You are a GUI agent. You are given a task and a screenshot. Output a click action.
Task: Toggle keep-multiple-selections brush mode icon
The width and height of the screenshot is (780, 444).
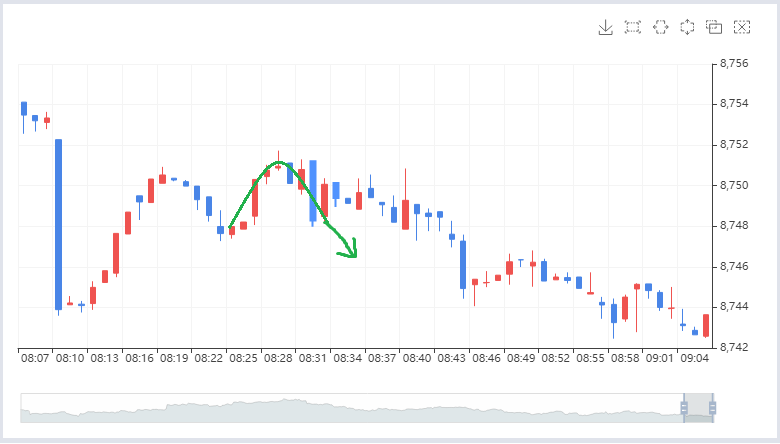point(714,27)
